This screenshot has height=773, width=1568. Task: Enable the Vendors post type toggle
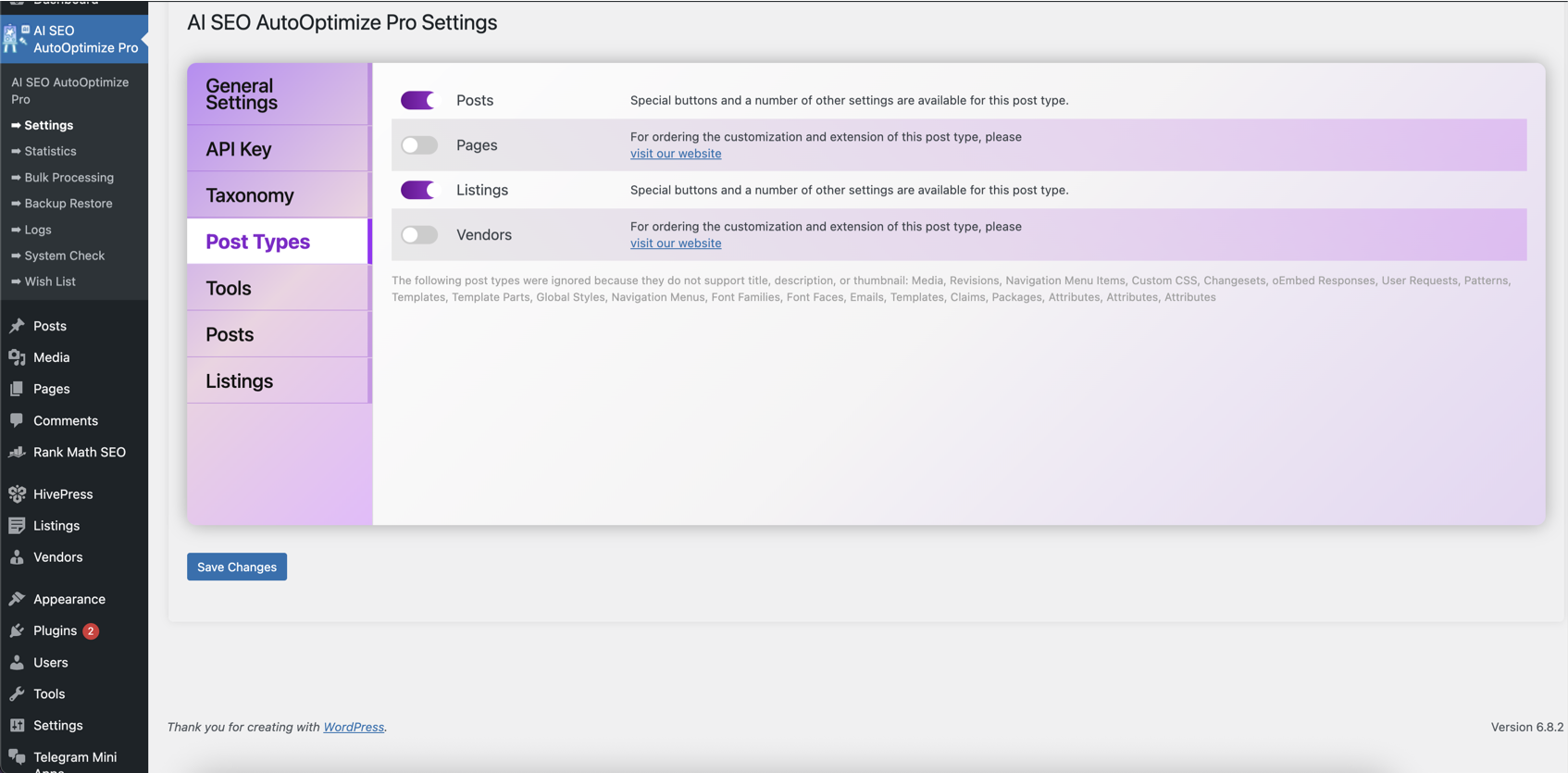point(418,234)
